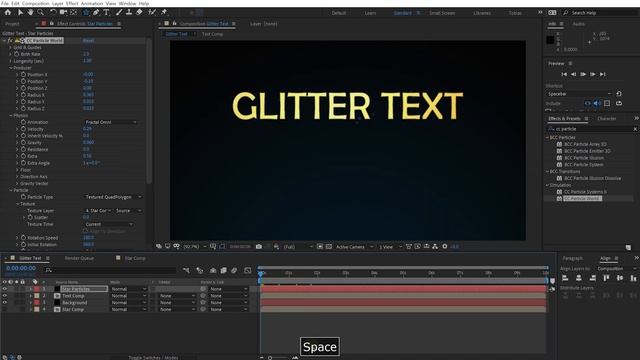
Task: Toggle Frame Blending icon in timeline
Action: 224,270
